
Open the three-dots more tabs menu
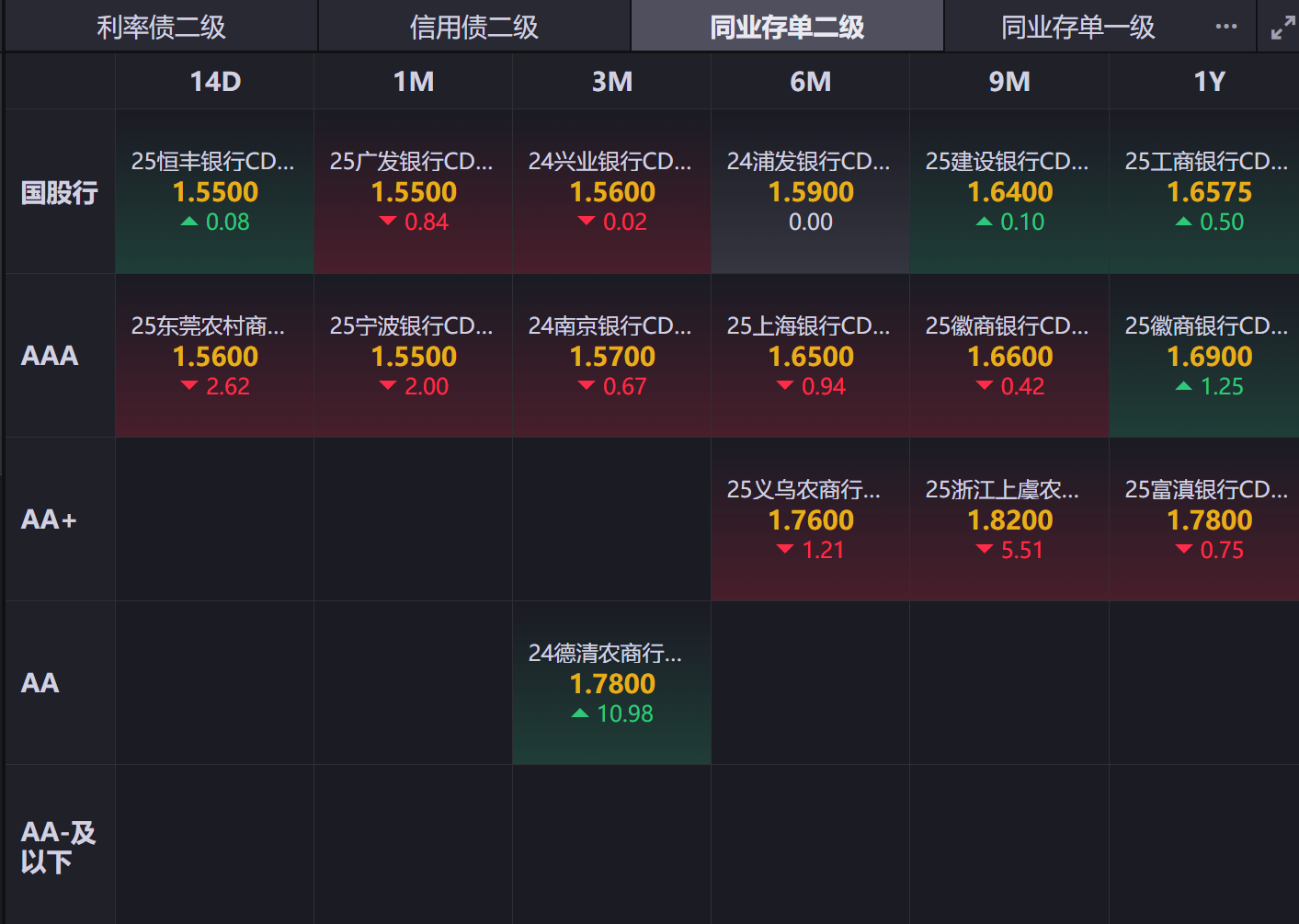coord(1225,27)
